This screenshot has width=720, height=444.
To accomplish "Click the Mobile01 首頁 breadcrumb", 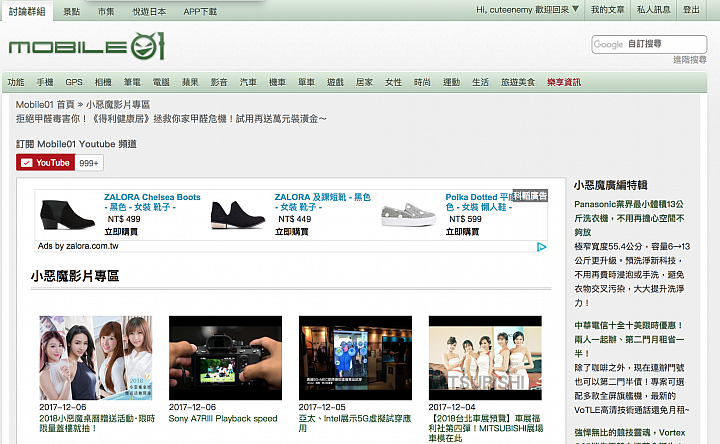I will tap(45, 105).
